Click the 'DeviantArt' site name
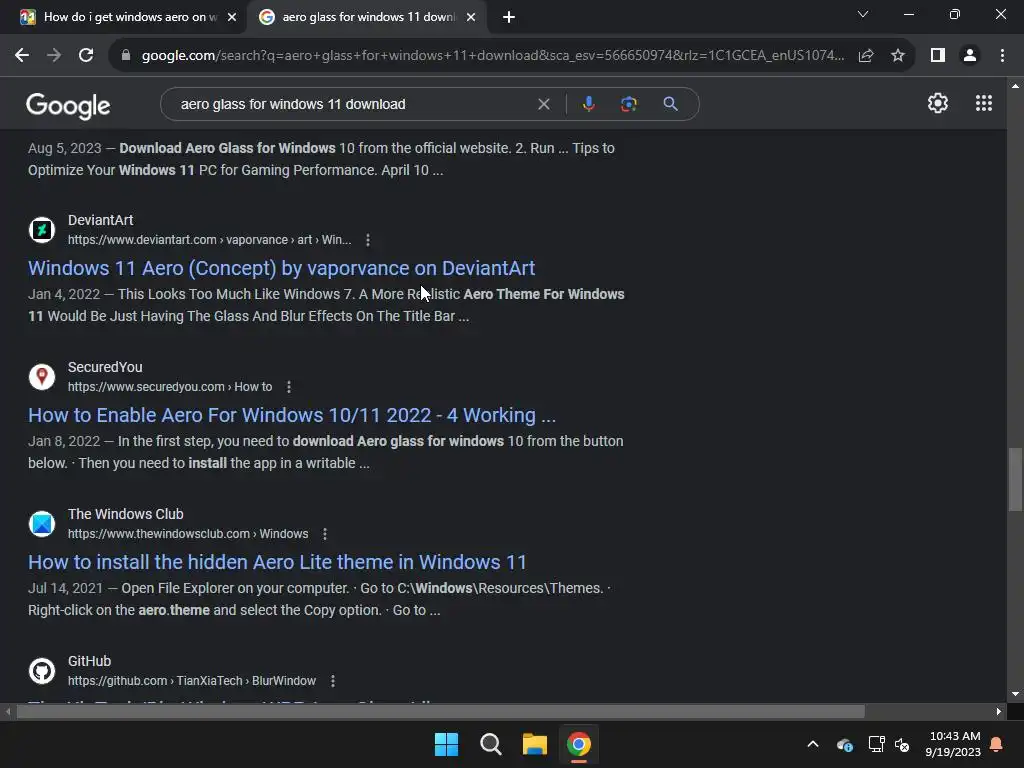The height and width of the screenshot is (768, 1024). [x=101, y=220]
